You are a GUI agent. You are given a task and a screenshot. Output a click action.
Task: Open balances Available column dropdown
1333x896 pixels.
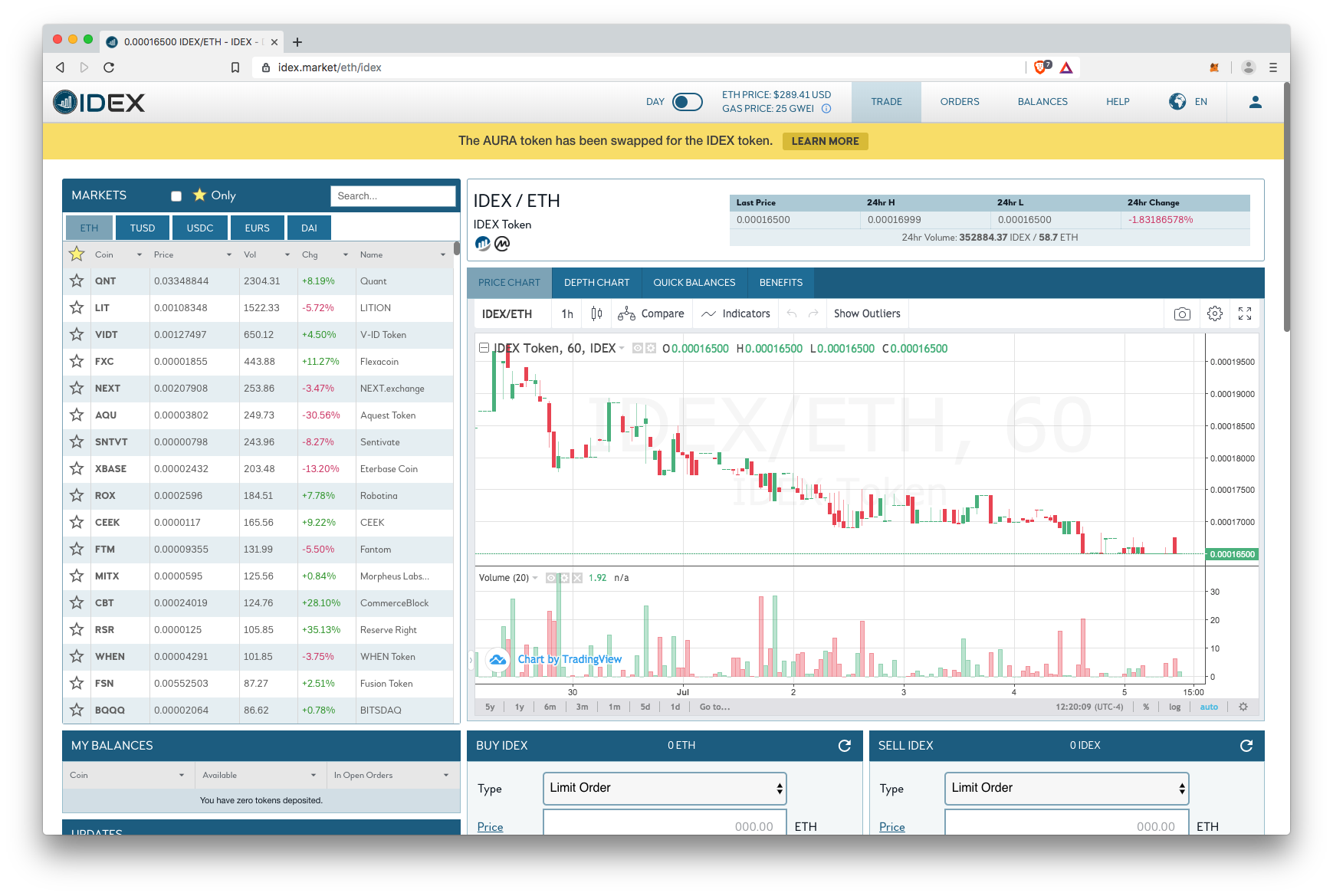coord(314,775)
